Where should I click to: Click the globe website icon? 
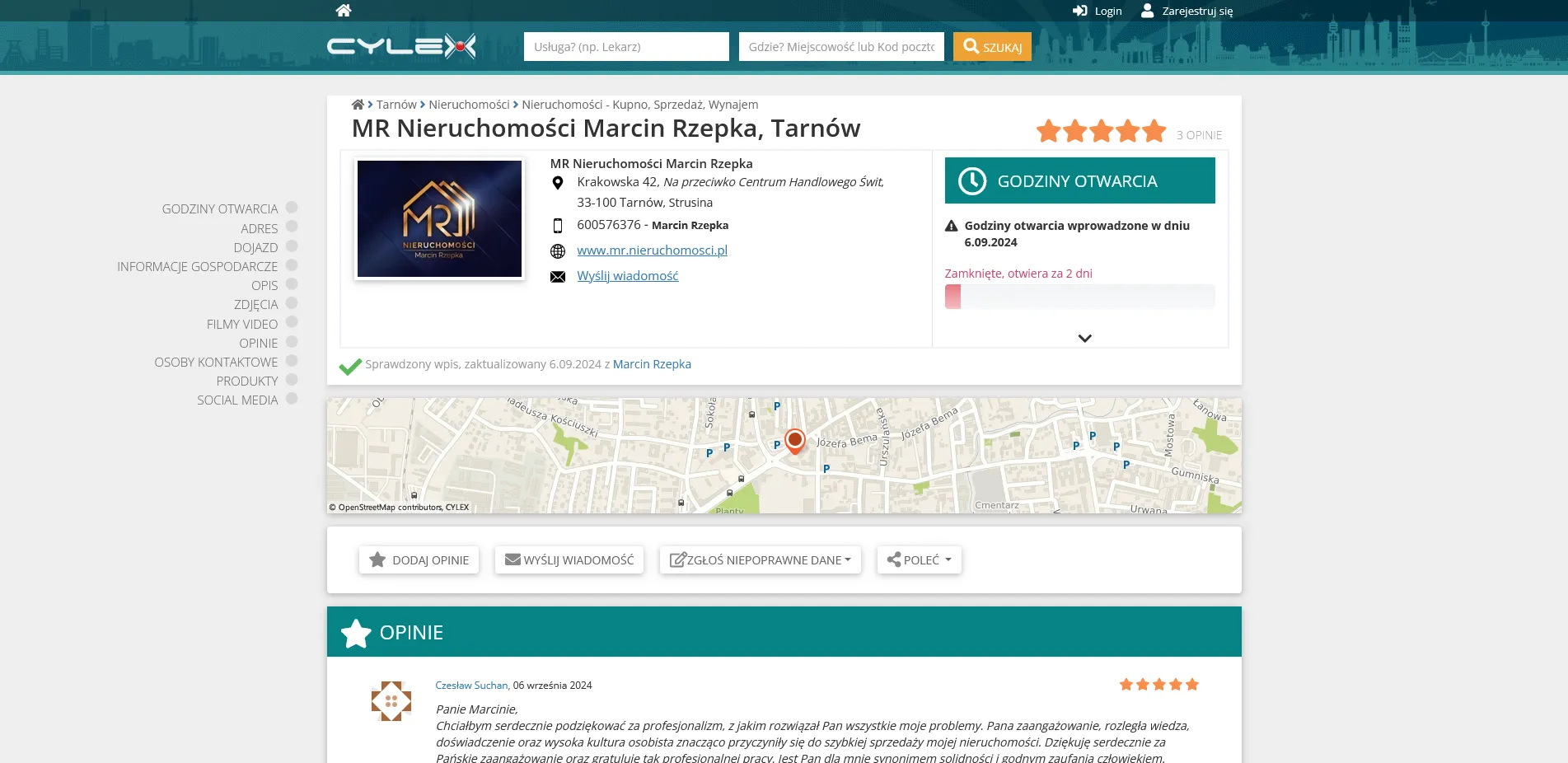(558, 251)
